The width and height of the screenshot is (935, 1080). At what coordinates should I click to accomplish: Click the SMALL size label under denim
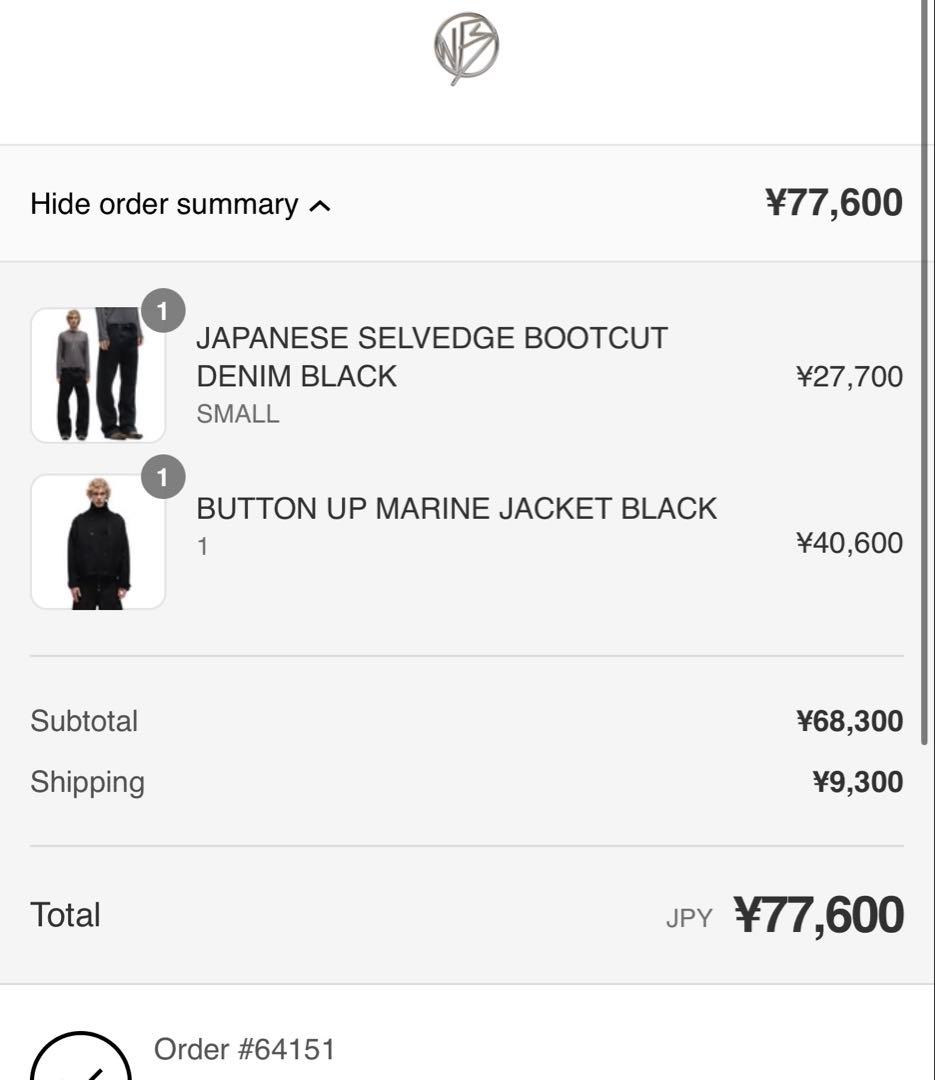[237, 414]
